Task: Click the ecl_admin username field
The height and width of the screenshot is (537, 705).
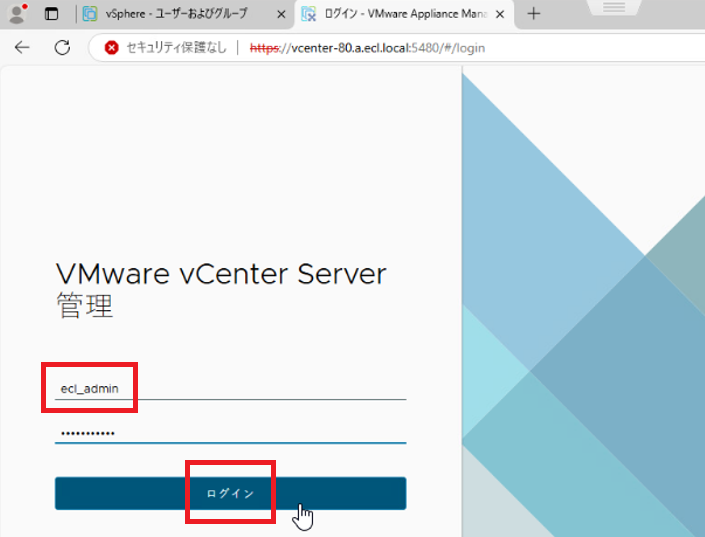Action: coord(230,389)
